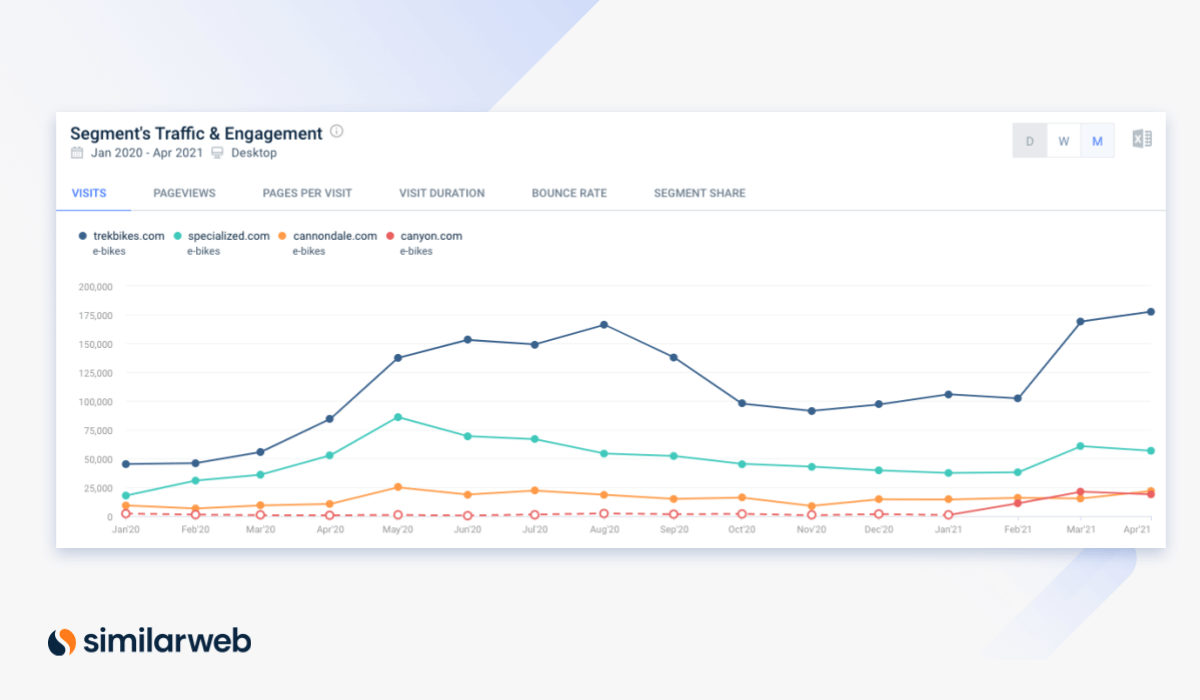Click the info icon beside the chart title

coord(337,131)
